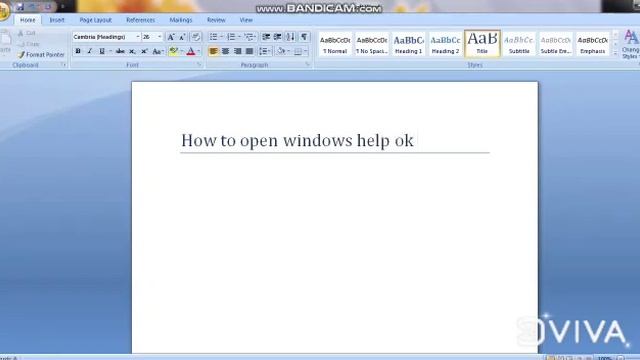Image resolution: width=640 pixels, height=360 pixels.
Task: Open the Clipboard pane launcher
Action: pyautogui.click(x=63, y=65)
